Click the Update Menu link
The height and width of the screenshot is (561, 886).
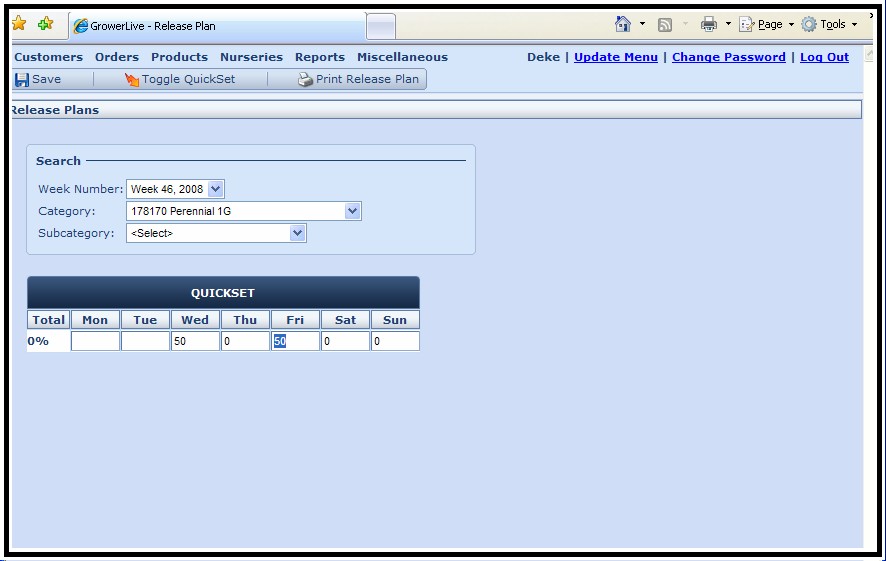(615, 57)
